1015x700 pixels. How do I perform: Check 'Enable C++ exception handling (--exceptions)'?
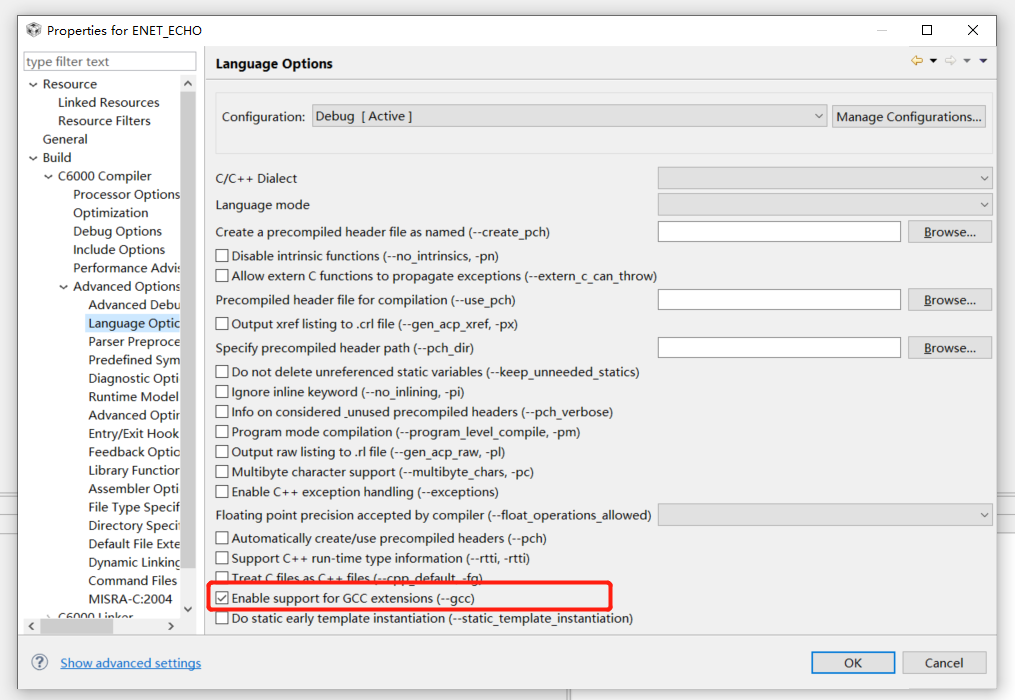(221, 490)
